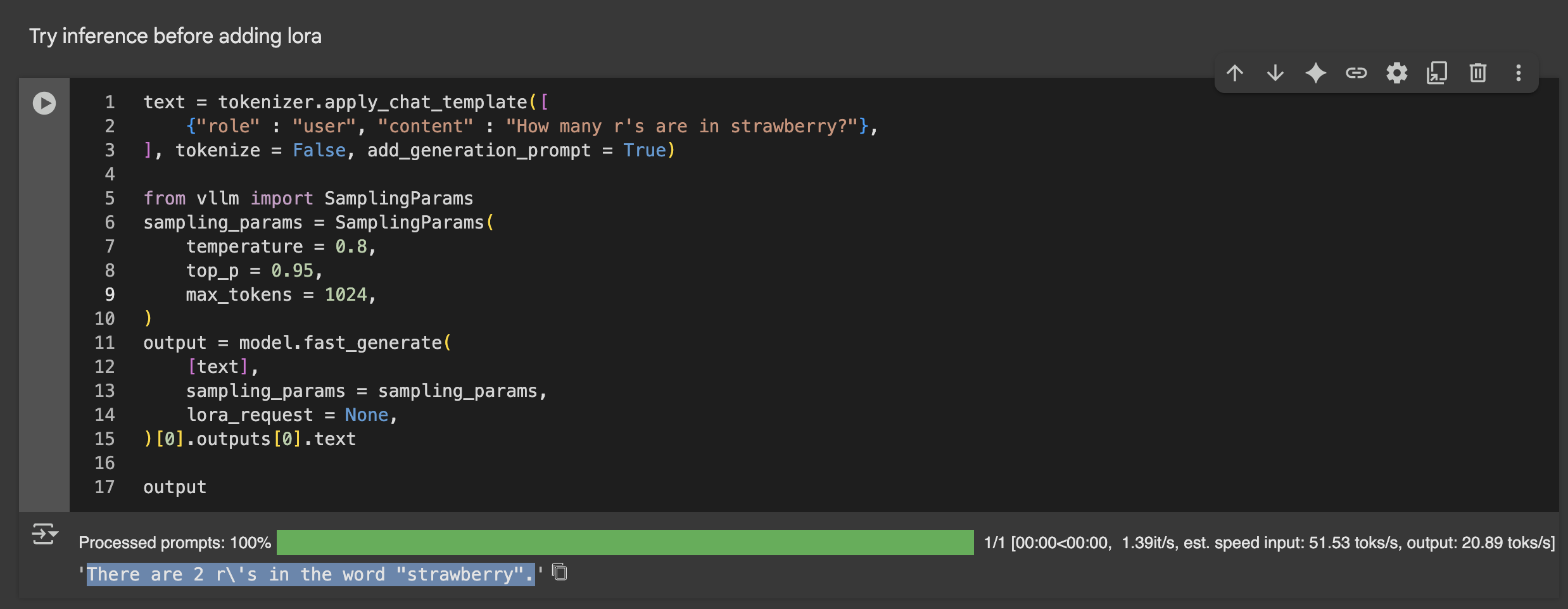The height and width of the screenshot is (609, 1568).
Task: Run the inference code cell
Action: point(44,103)
